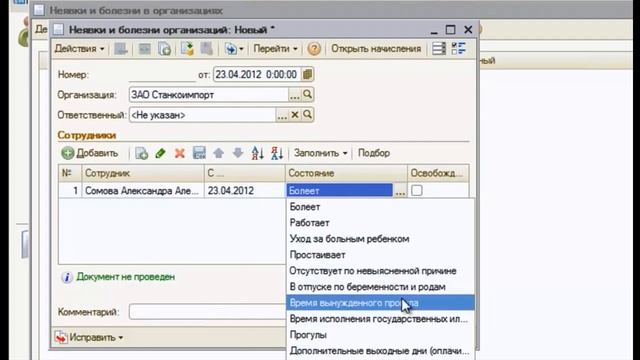The height and width of the screenshot is (360, 640).
Task: Open the arrow beside the blue arrow document icon
Action: (241, 49)
